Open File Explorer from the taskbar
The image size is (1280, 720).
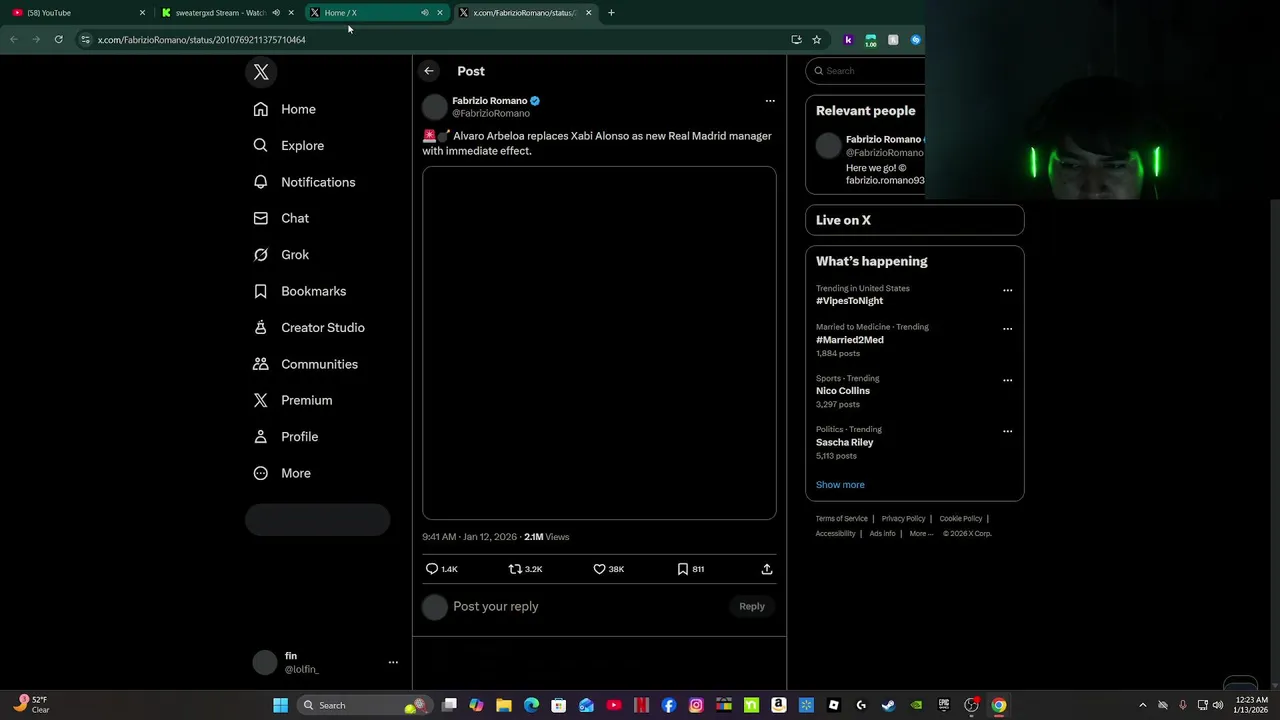coord(504,705)
